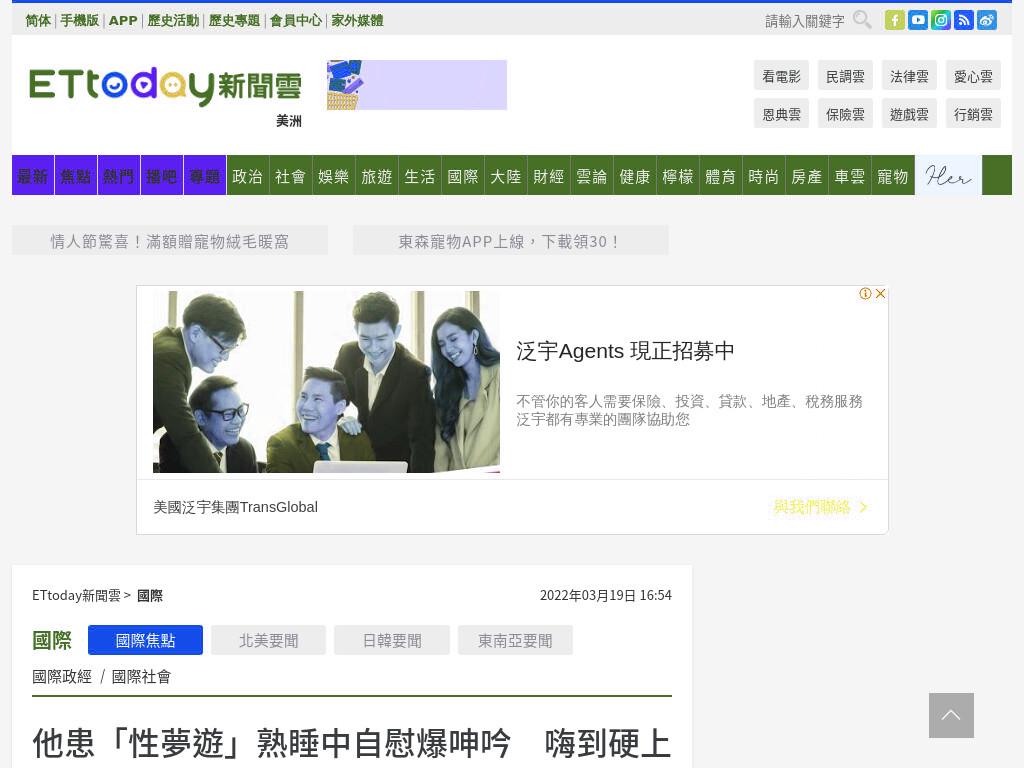The width and height of the screenshot is (1024, 768).
Task: Select 熱門 in navigation bar
Action: tap(119, 176)
